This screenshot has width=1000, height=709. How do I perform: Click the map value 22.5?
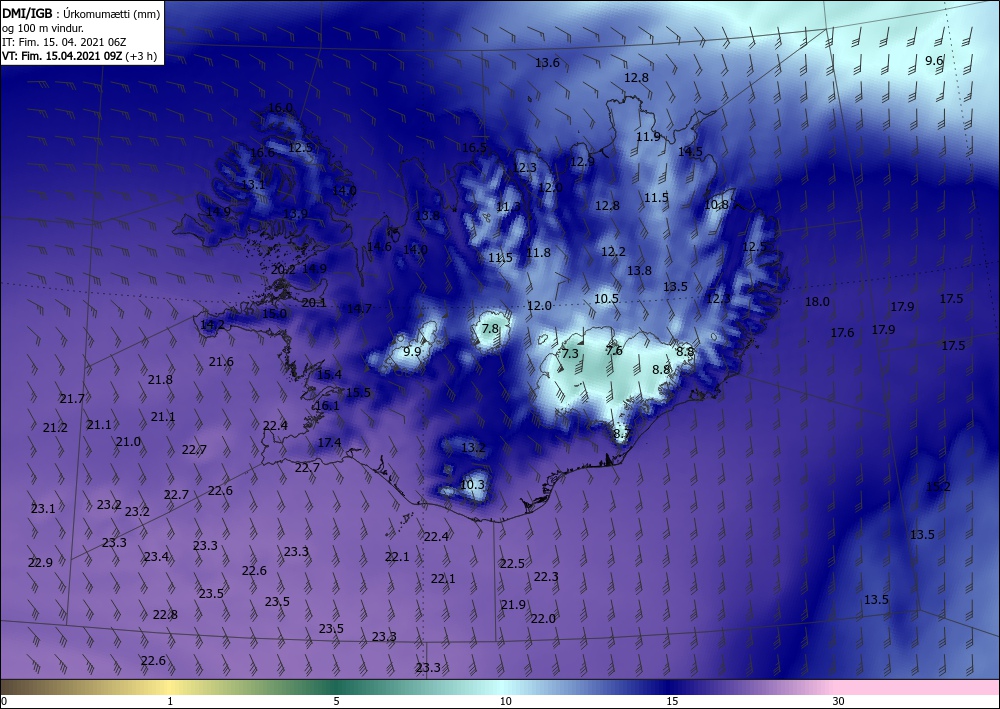pyautogui.click(x=511, y=564)
